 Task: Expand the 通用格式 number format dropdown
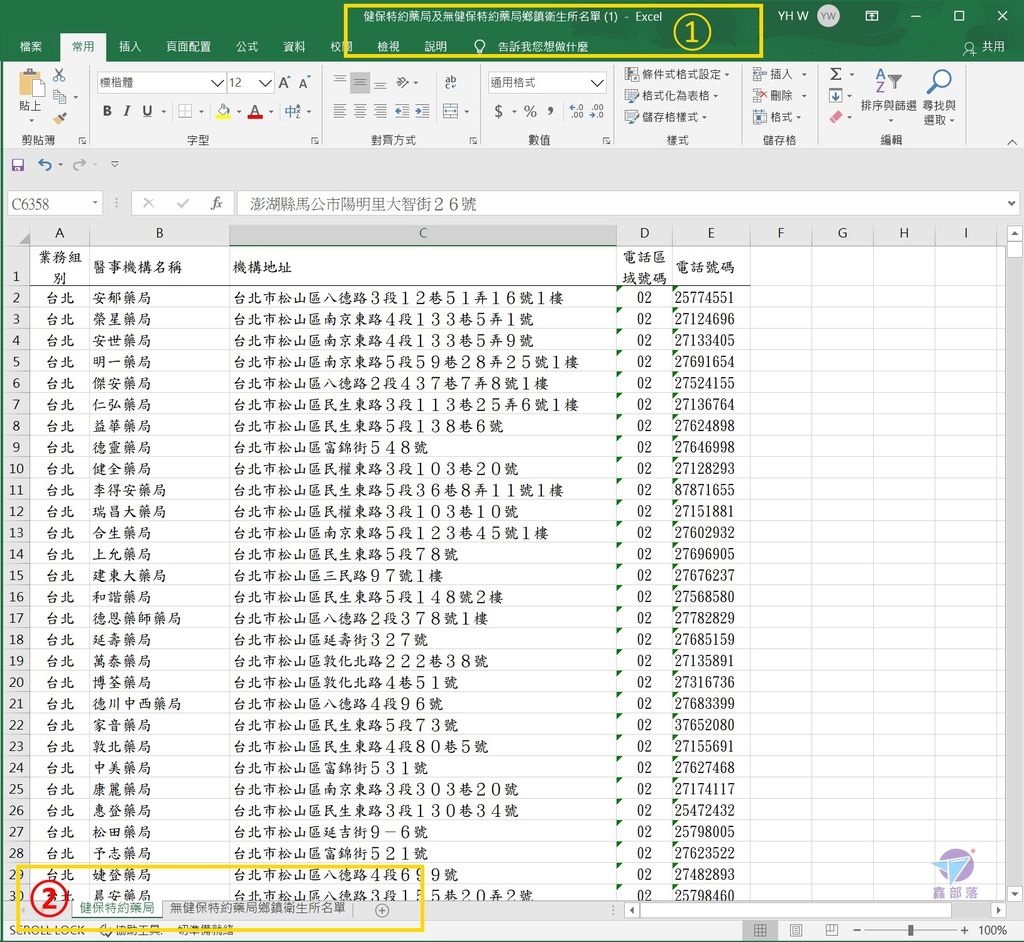[597, 83]
